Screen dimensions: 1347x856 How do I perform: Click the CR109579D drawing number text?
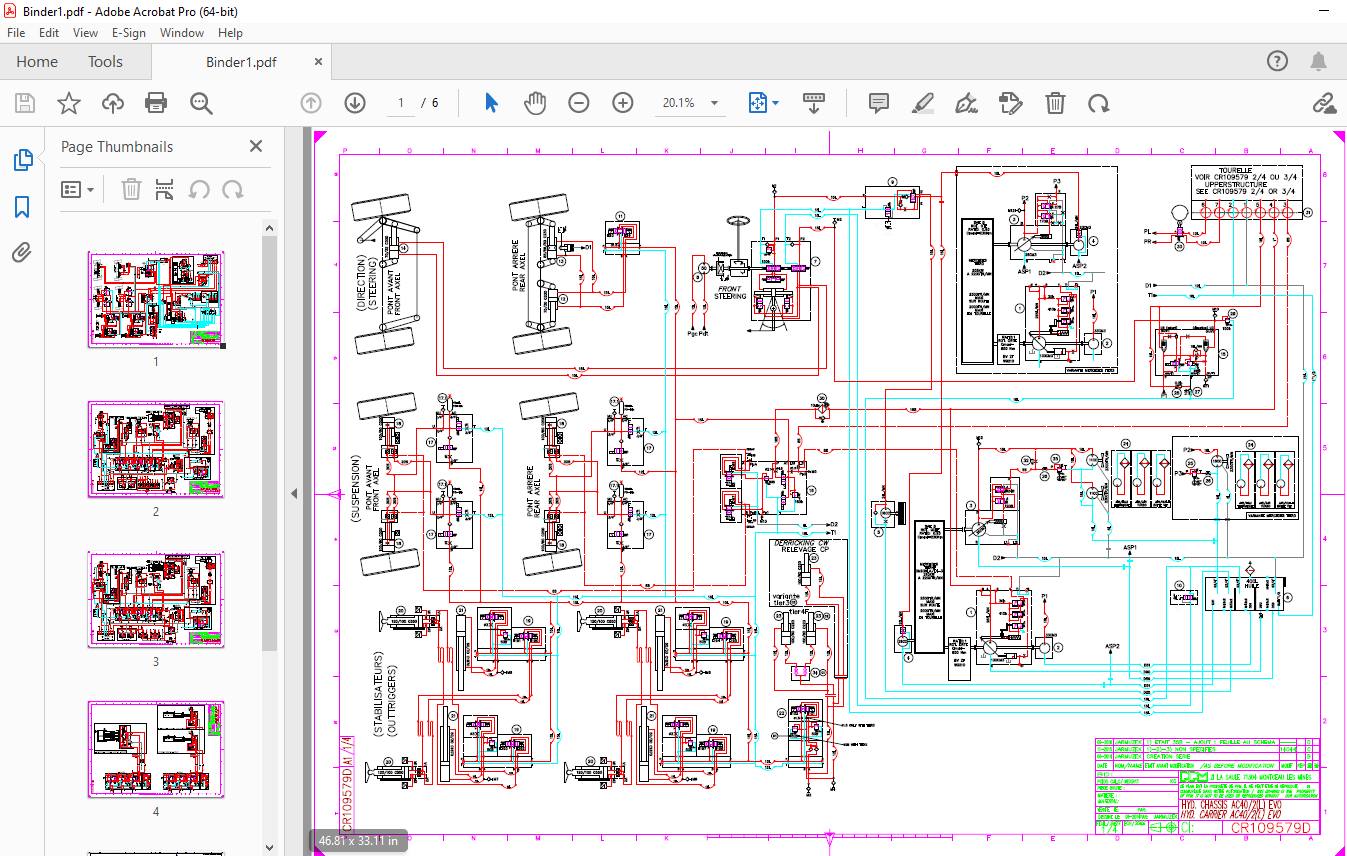pos(1270,827)
